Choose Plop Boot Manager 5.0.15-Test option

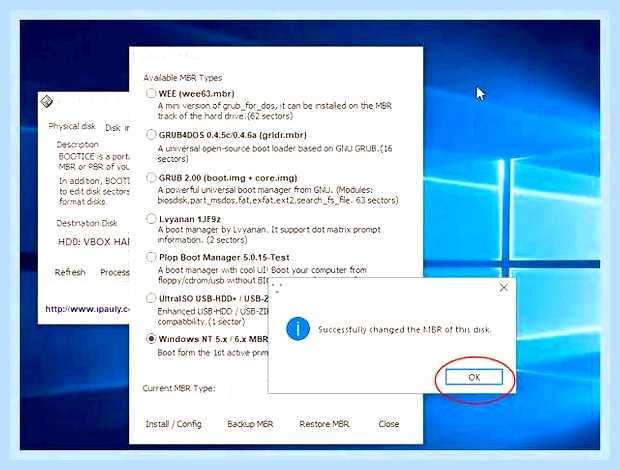coord(151,257)
